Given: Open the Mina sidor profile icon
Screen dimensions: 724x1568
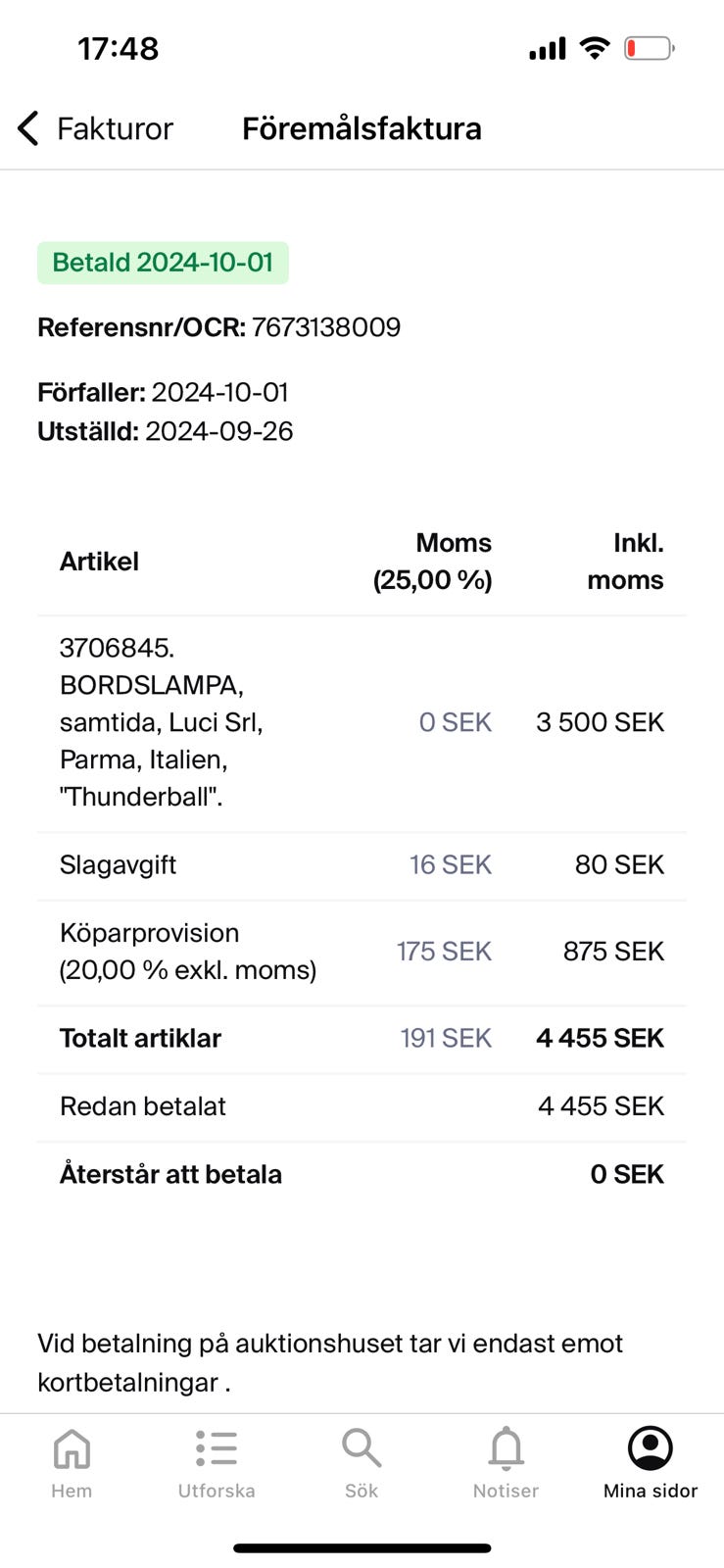Looking at the screenshot, I should pyautogui.click(x=651, y=1447).
